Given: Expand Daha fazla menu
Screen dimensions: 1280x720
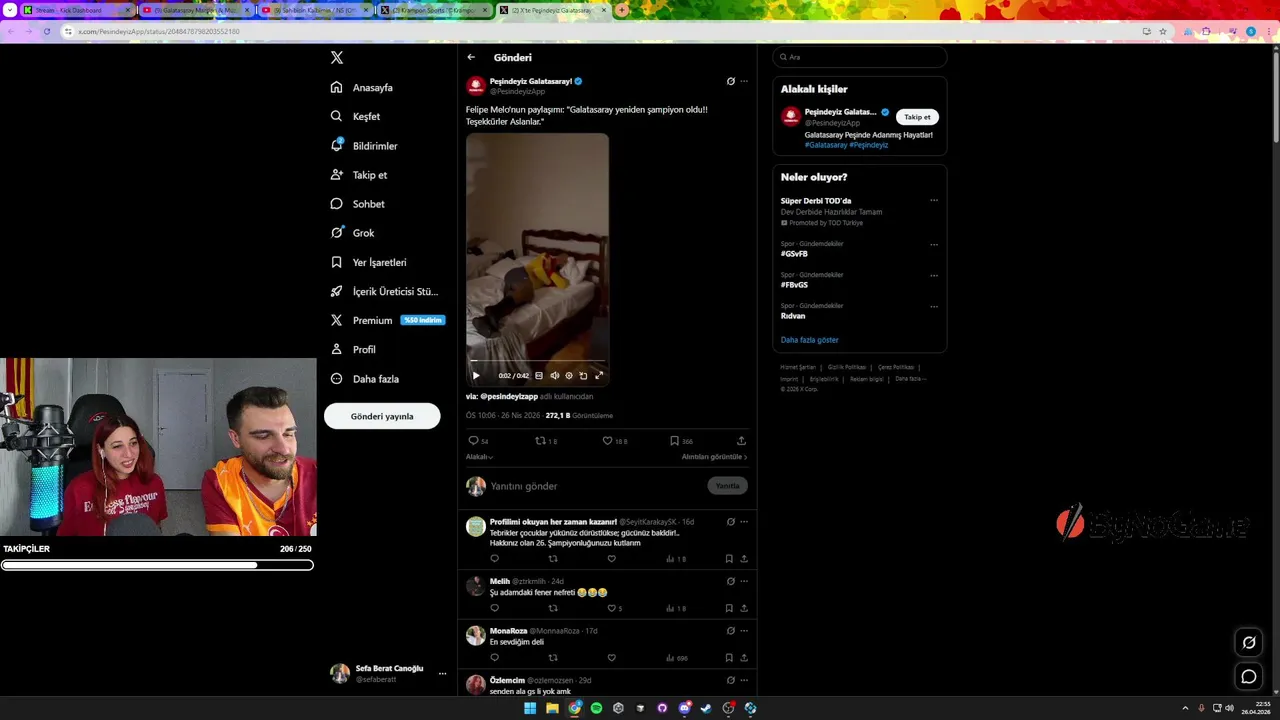Looking at the screenshot, I should point(365,379).
